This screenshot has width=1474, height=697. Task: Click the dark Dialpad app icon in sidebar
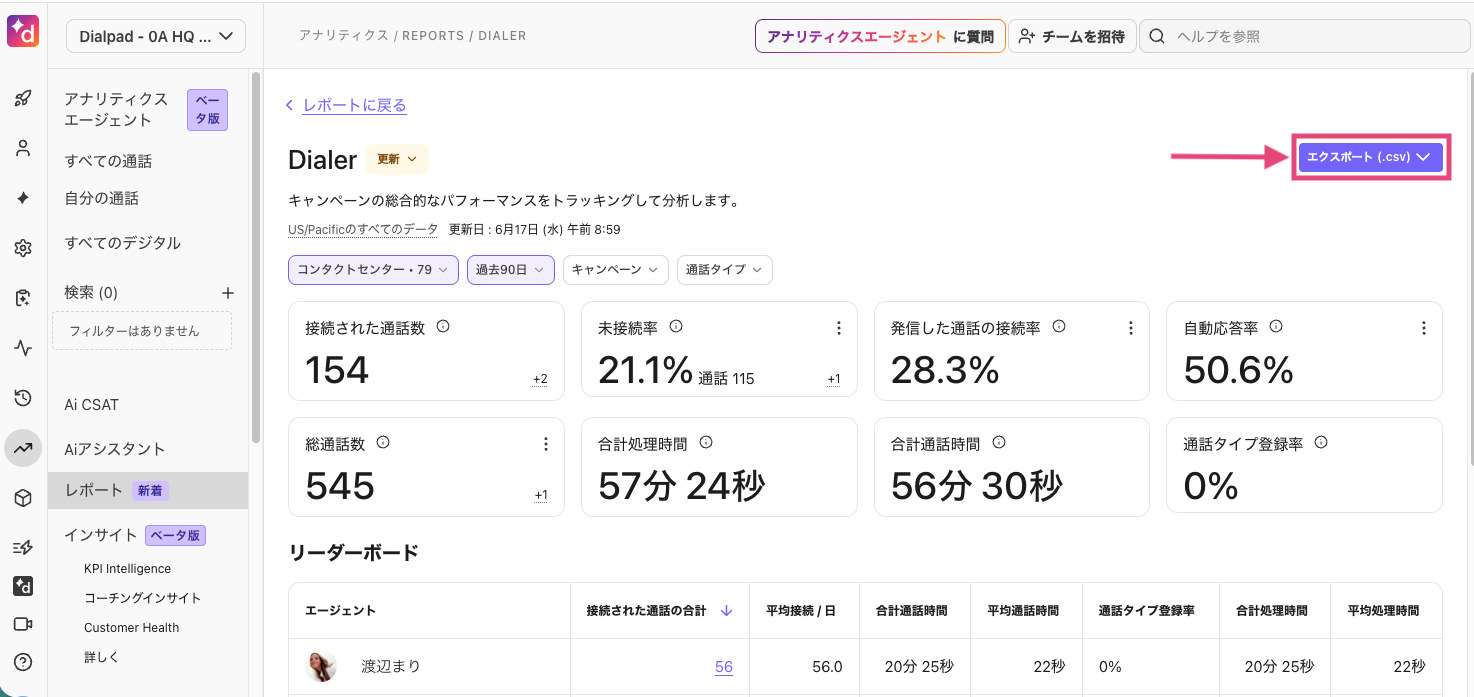(x=23, y=586)
